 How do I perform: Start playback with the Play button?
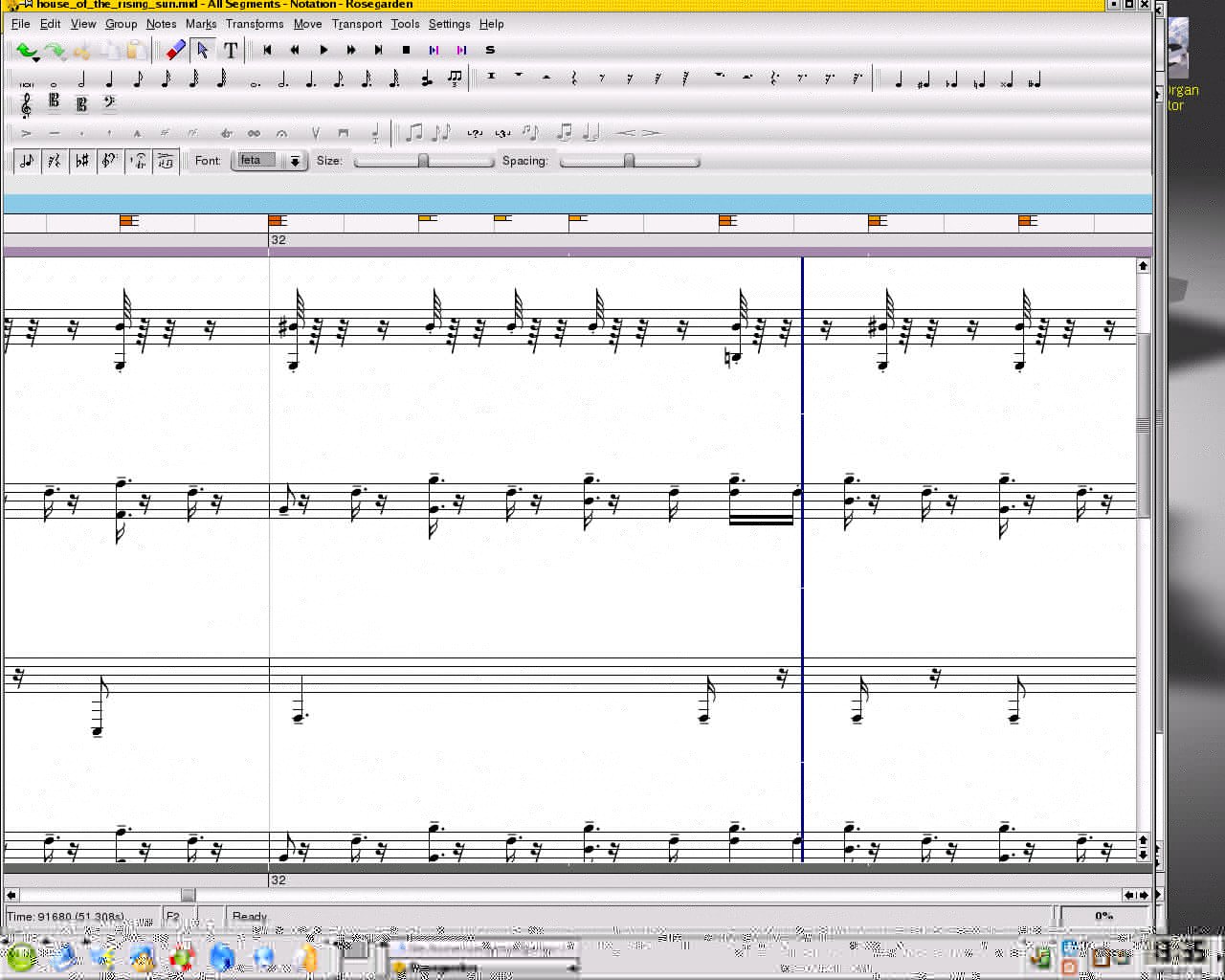click(323, 50)
